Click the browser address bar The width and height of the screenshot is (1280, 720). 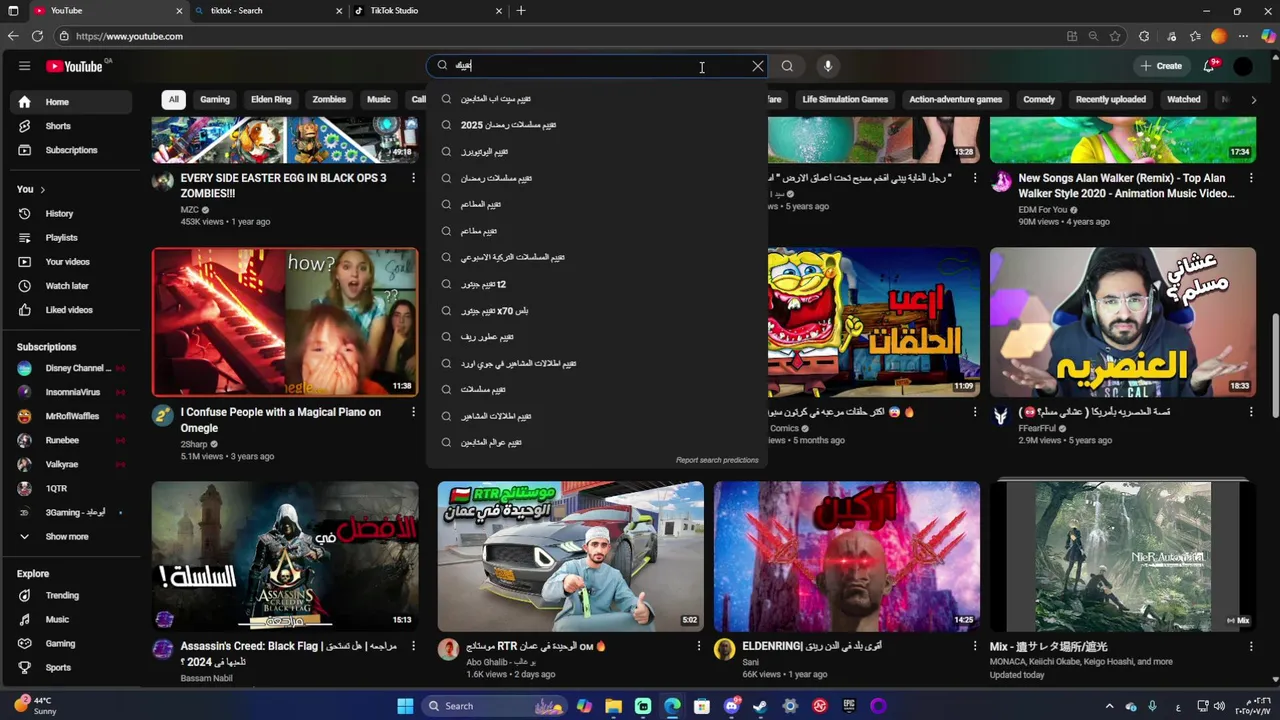click(x=560, y=36)
